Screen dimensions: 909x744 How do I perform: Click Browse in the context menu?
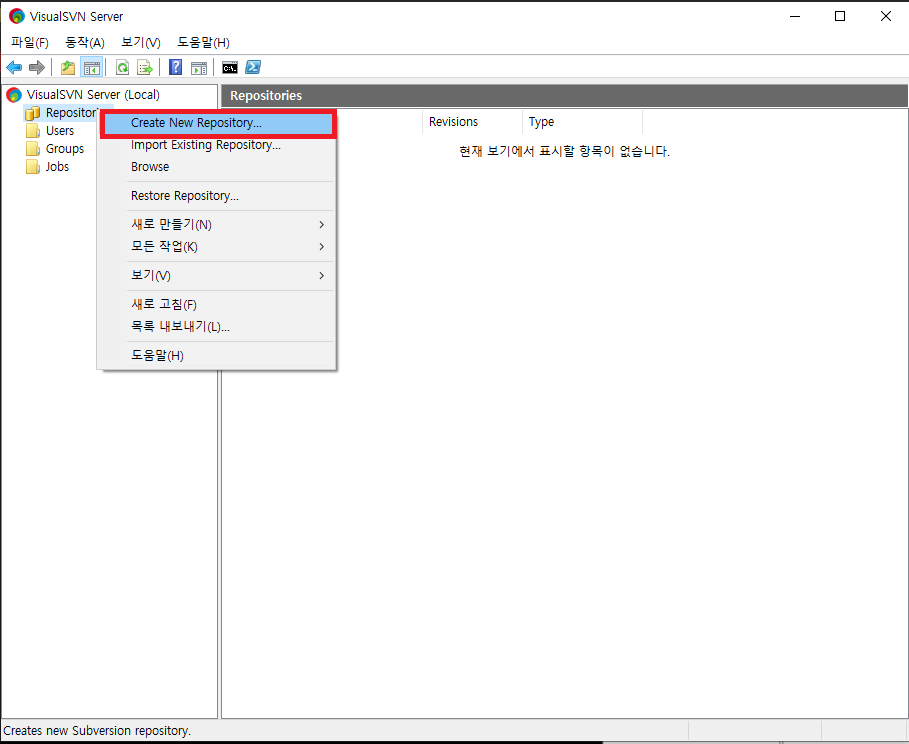pos(217,167)
